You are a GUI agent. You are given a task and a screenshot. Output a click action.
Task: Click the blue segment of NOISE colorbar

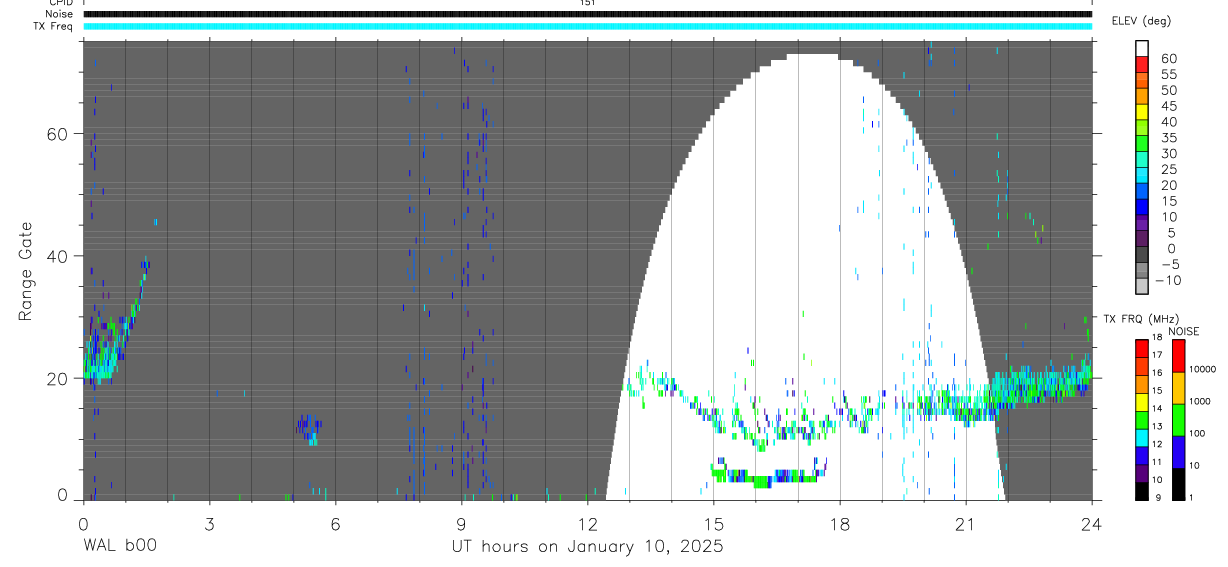pyautogui.click(x=1177, y=451)
